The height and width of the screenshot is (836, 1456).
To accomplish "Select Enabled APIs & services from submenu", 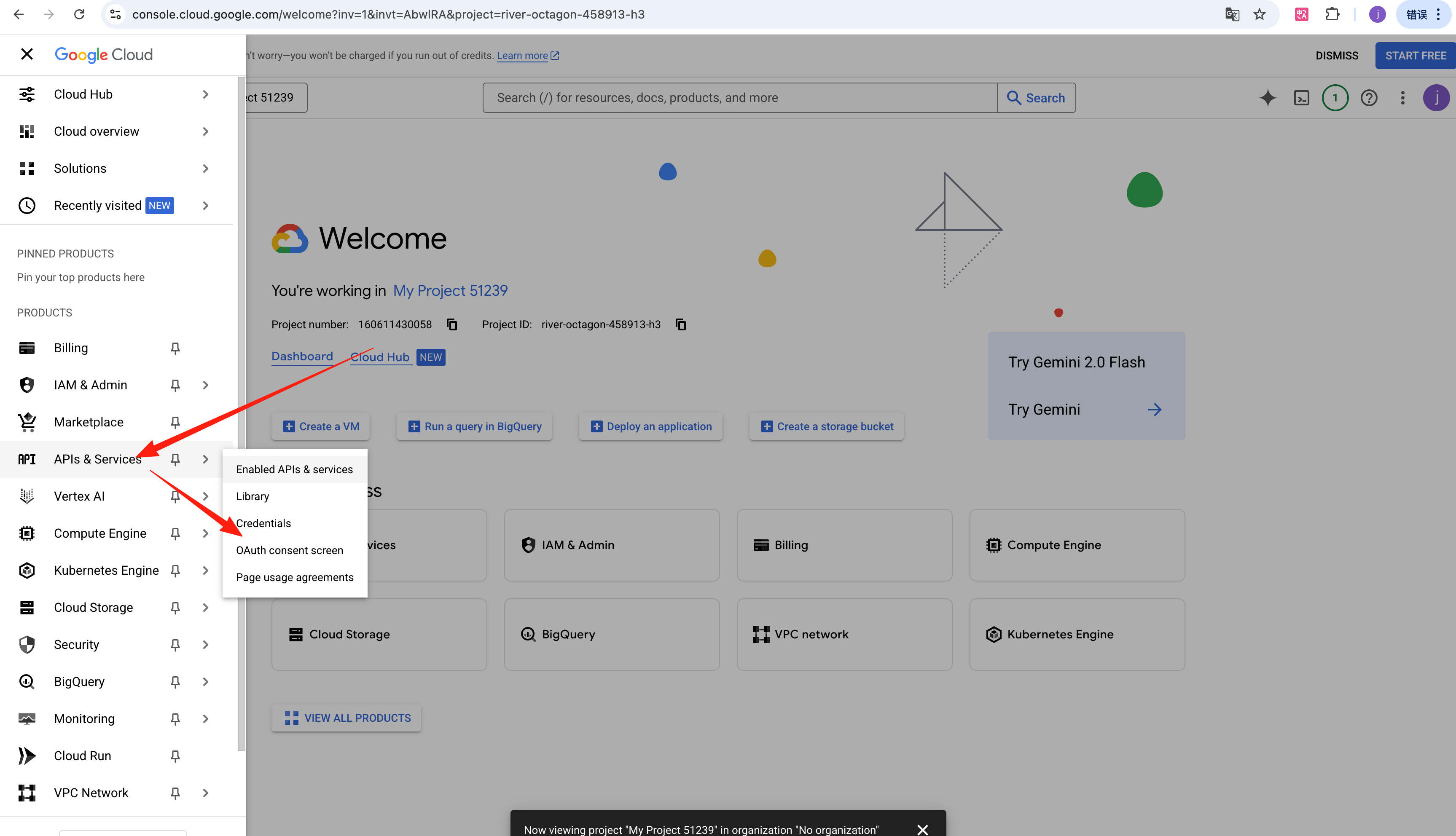I will pyautogui.click(x=295, y=470).
